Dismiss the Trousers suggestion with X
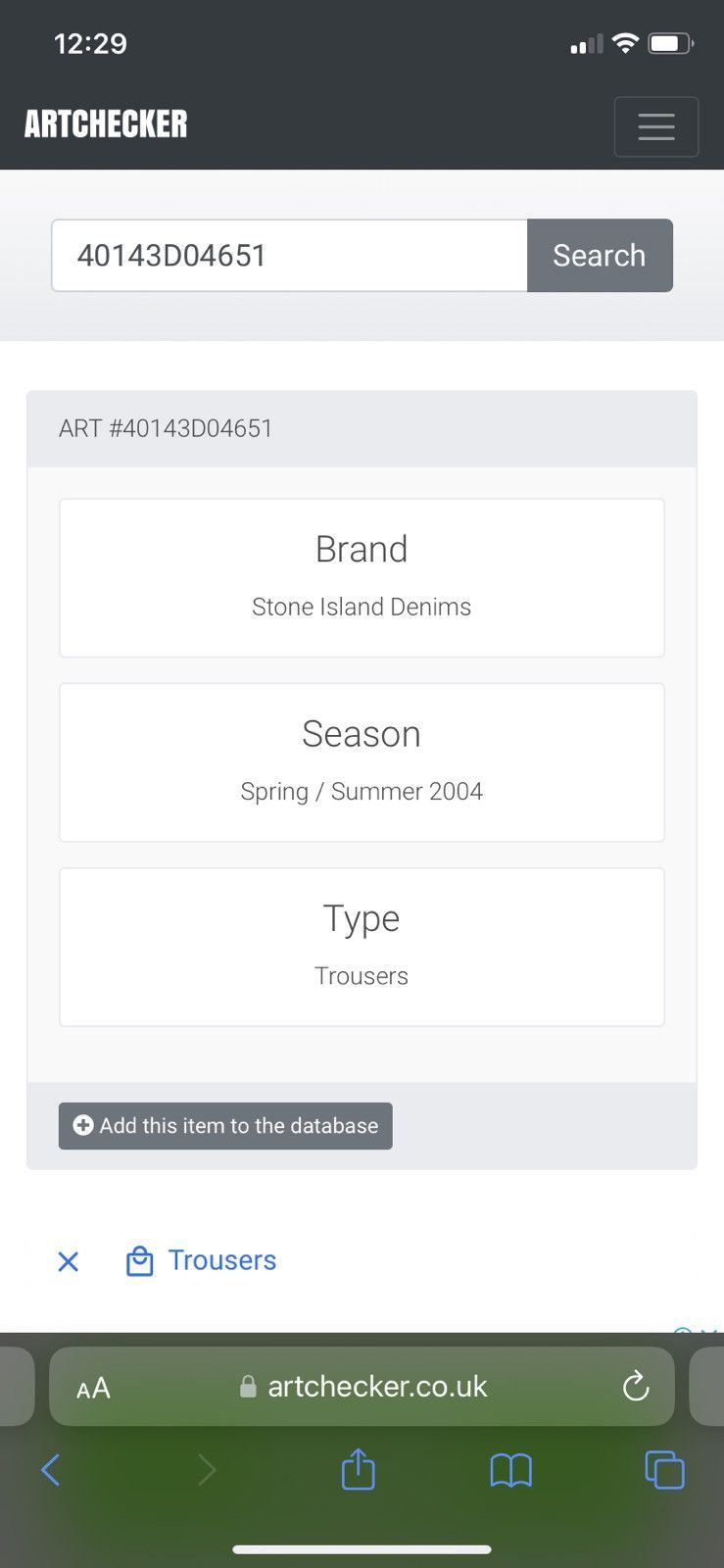 point(68,1261)
